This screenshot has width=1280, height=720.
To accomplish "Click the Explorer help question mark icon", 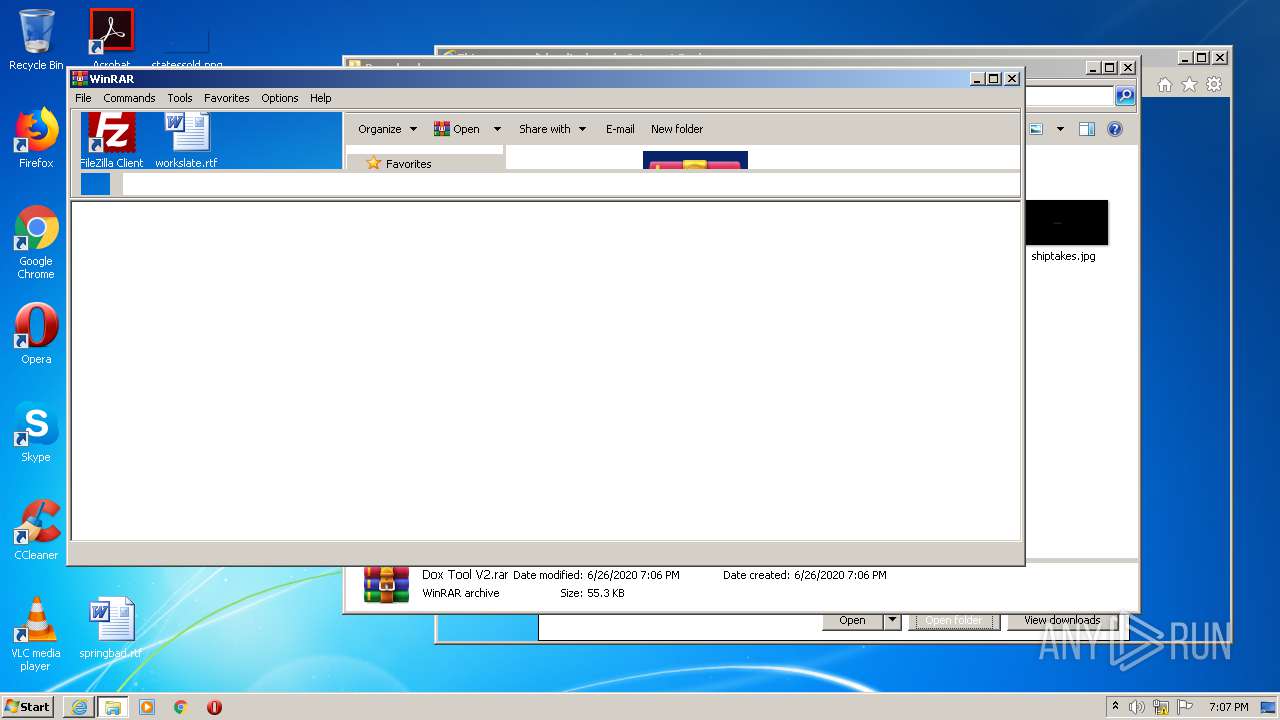I will [1115, 129].
